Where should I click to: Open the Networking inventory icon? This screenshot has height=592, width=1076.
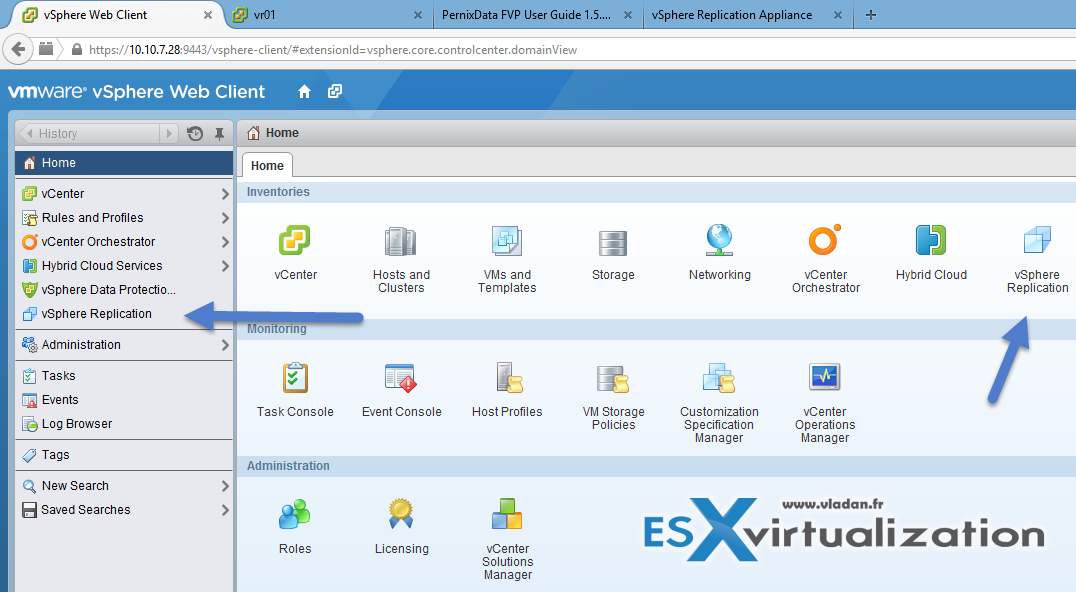(719, 241)
